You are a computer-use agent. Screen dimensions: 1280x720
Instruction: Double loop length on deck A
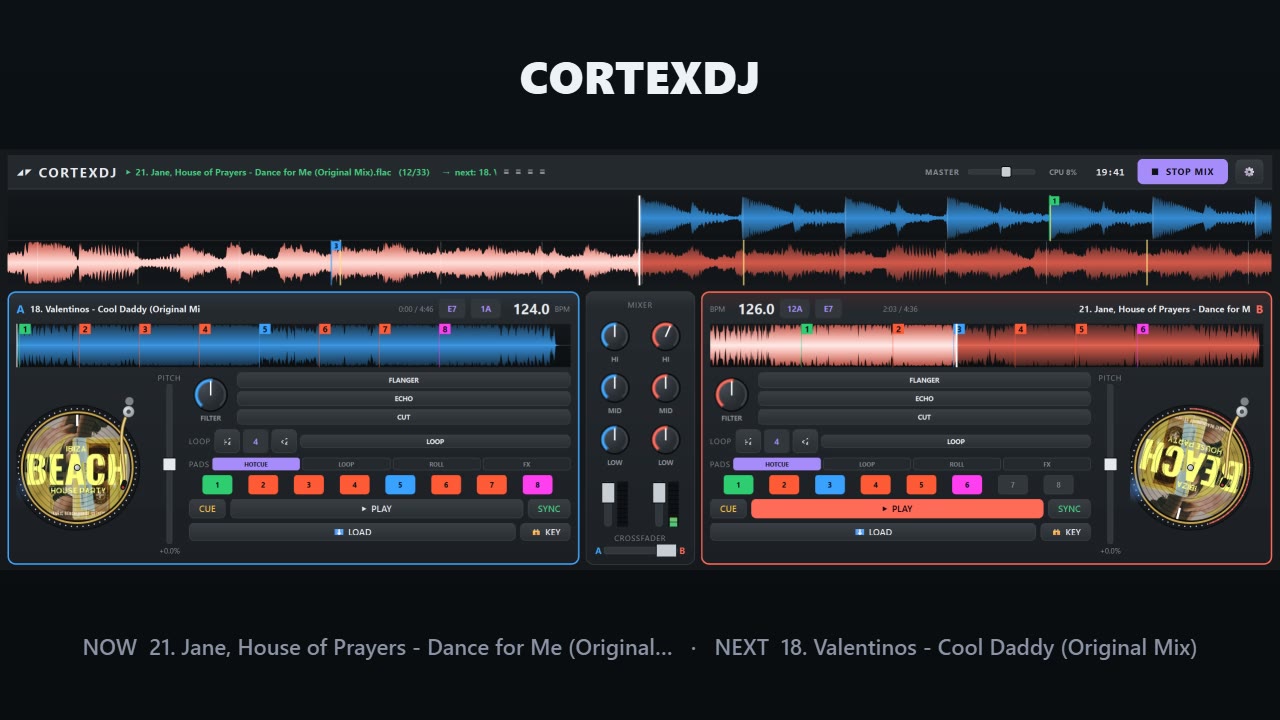(284, 441)
